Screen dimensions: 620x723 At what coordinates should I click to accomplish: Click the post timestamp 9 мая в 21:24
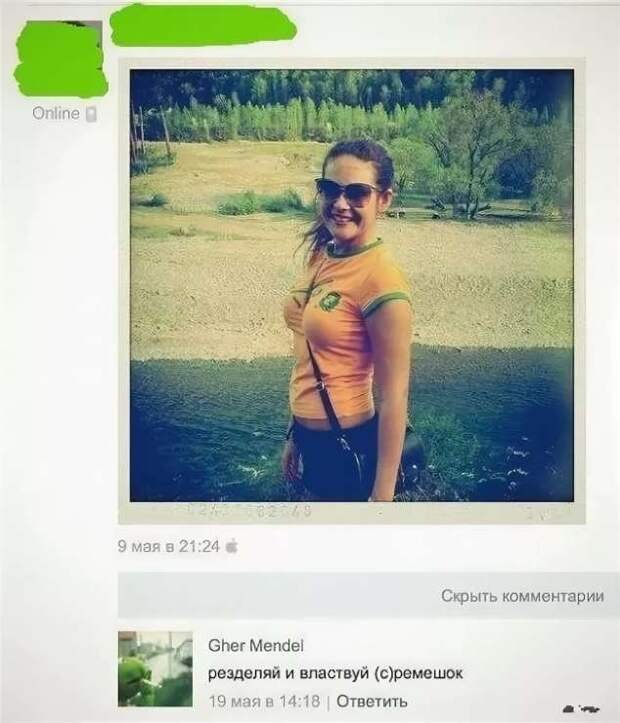(x=169, y=546)
